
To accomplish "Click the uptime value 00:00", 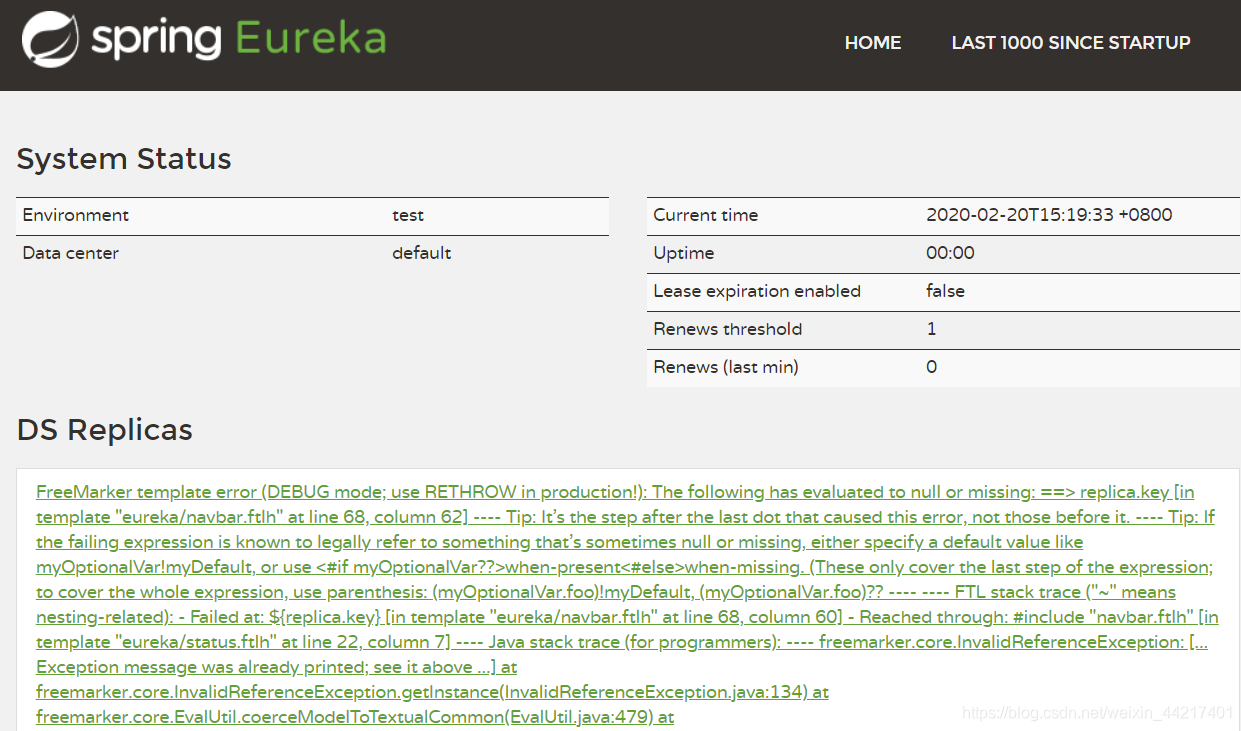I will click(x=950, y=253).
